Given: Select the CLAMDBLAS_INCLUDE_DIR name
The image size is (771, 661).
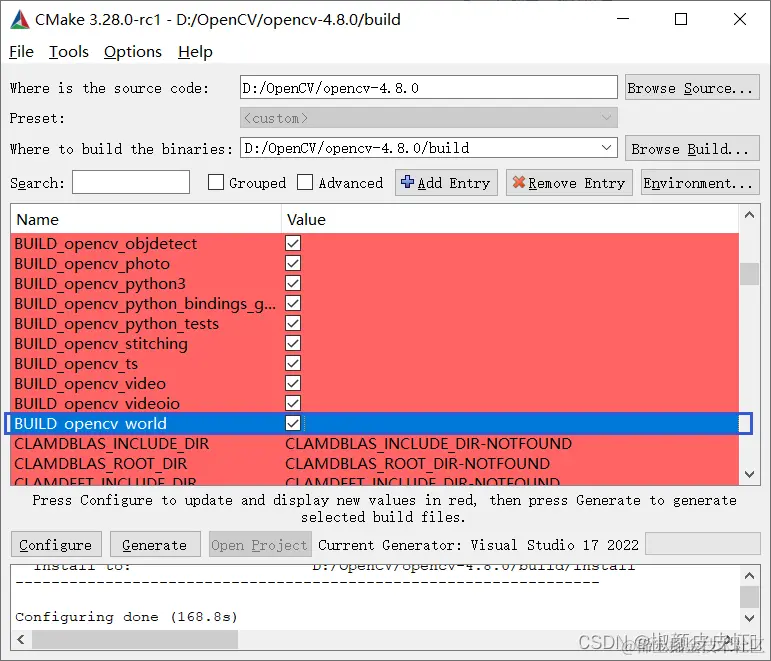Looking at the screenshot, I should click(112, 444).
